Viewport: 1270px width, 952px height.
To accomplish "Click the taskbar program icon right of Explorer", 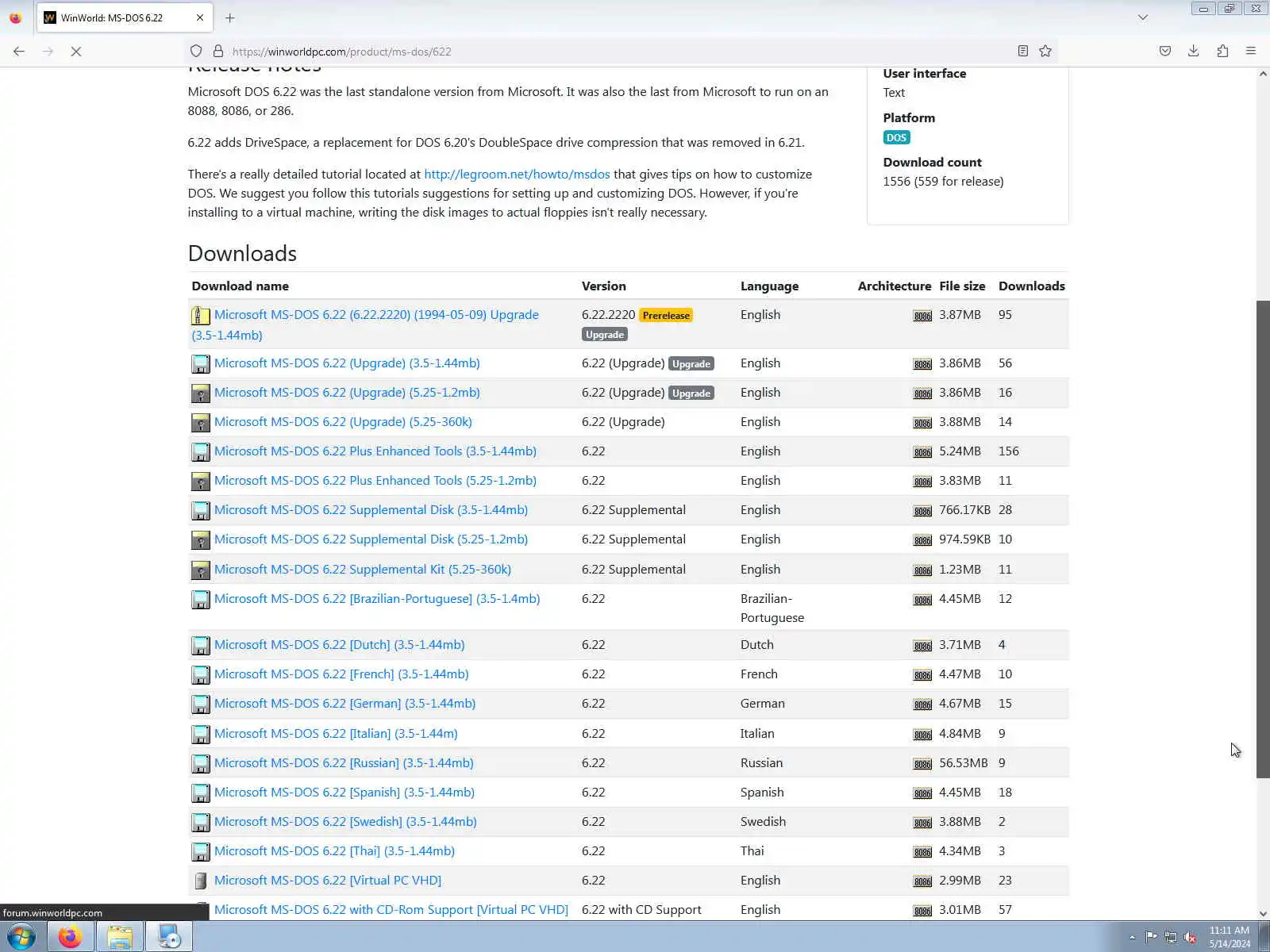I will click(169, 937).
